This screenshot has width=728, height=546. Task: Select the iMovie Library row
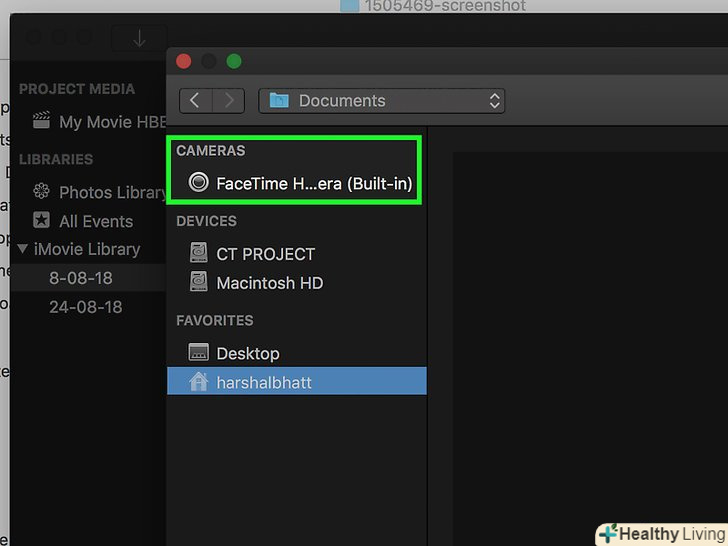tap(88, 249)
